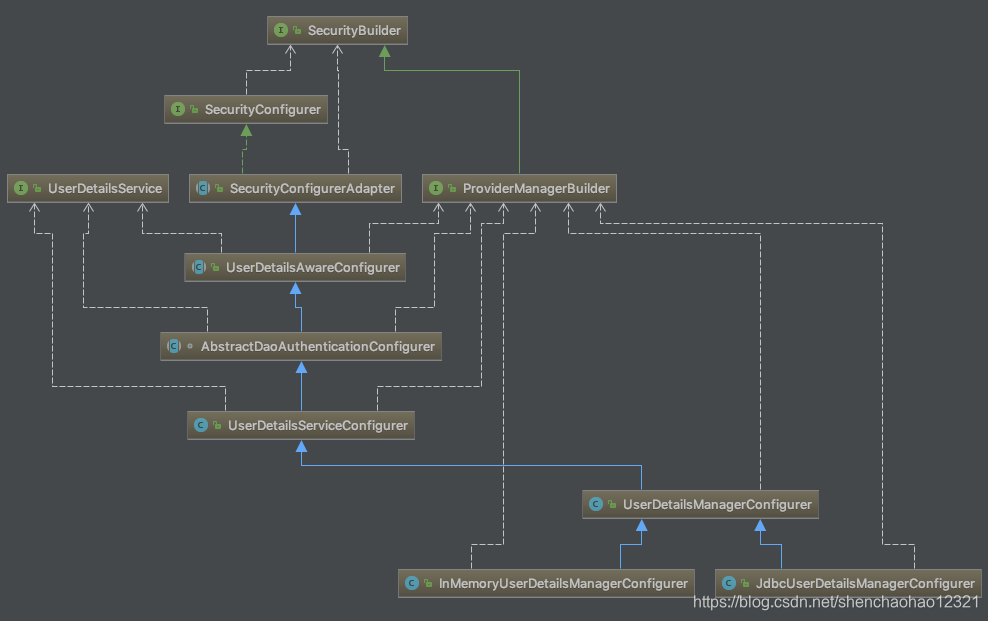Select the UserDetailsManagerConfigurer diagram node
This screenshot has width=988, height=621.
coord(700,504)
